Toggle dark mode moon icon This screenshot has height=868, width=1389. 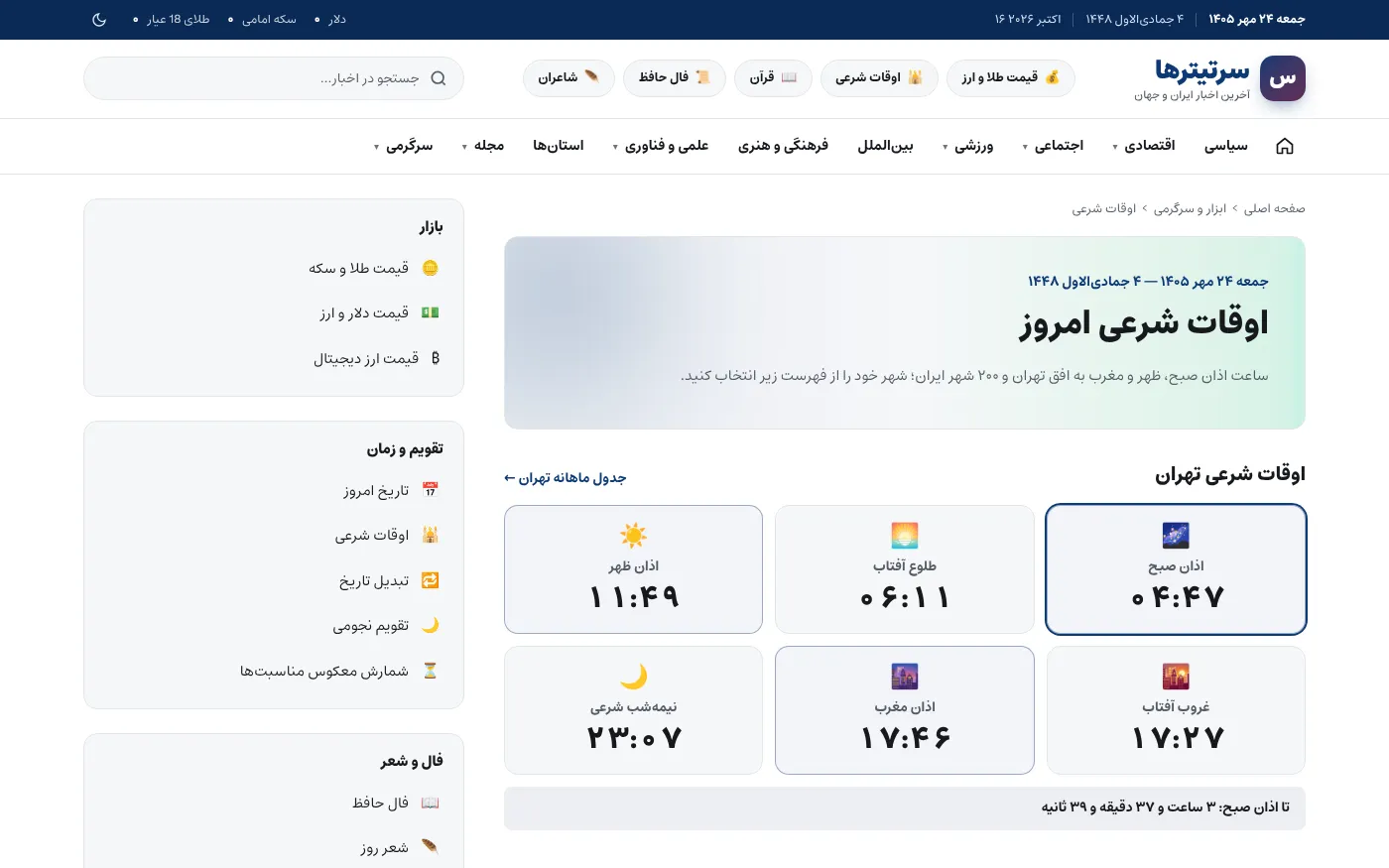pyautogui.click(x=99, y=19)
